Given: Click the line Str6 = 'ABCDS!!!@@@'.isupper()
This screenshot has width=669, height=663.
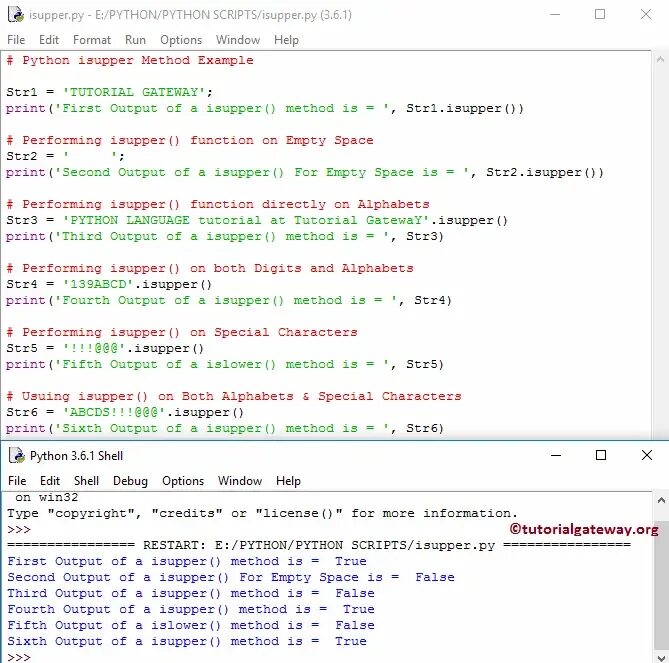Looking at the screenshot, I should pos(125,412).
